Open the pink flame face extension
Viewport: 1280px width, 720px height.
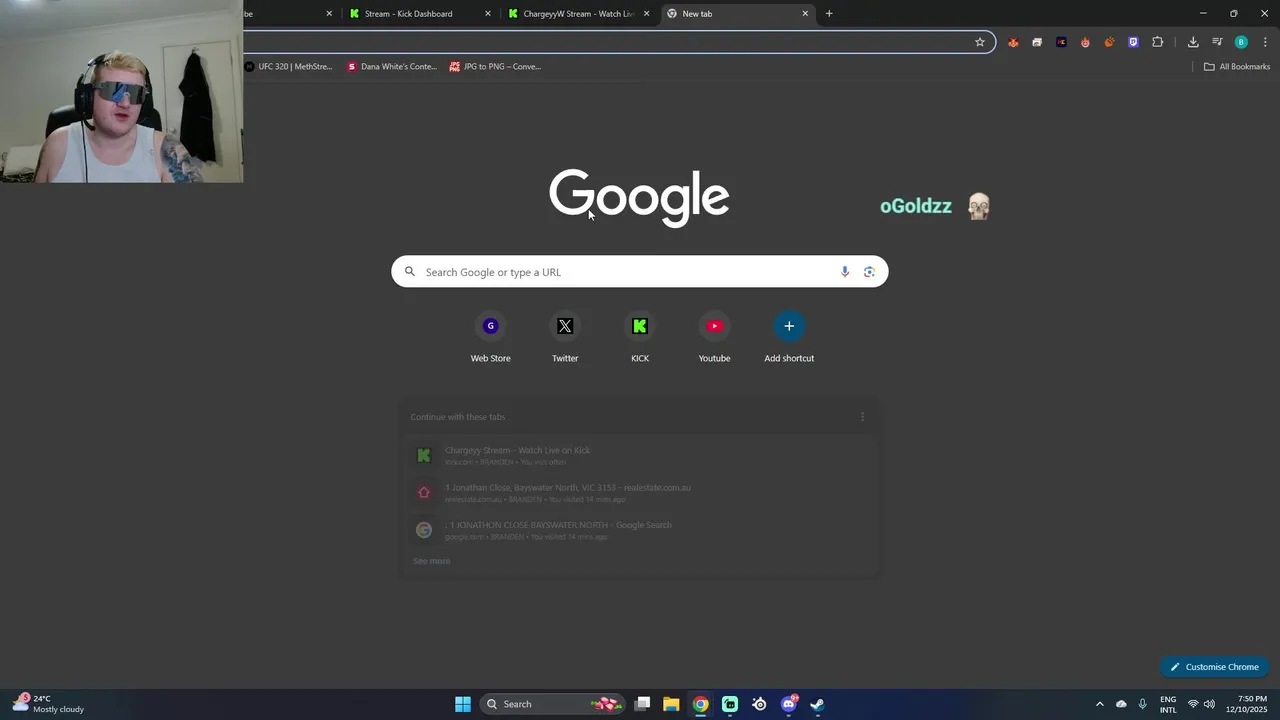pos(1085,42)
